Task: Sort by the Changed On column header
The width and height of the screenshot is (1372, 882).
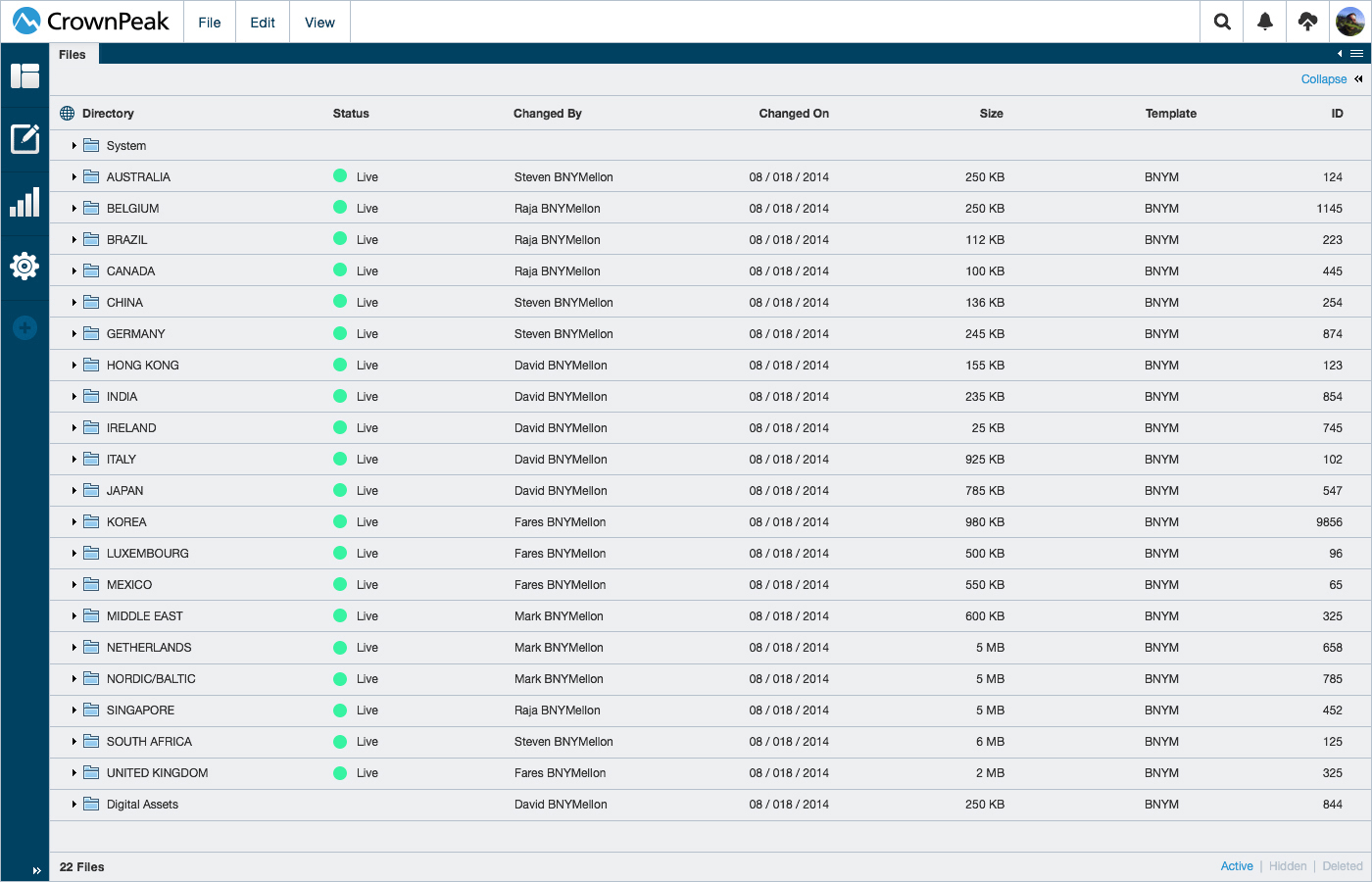Action: click(794, 114)
